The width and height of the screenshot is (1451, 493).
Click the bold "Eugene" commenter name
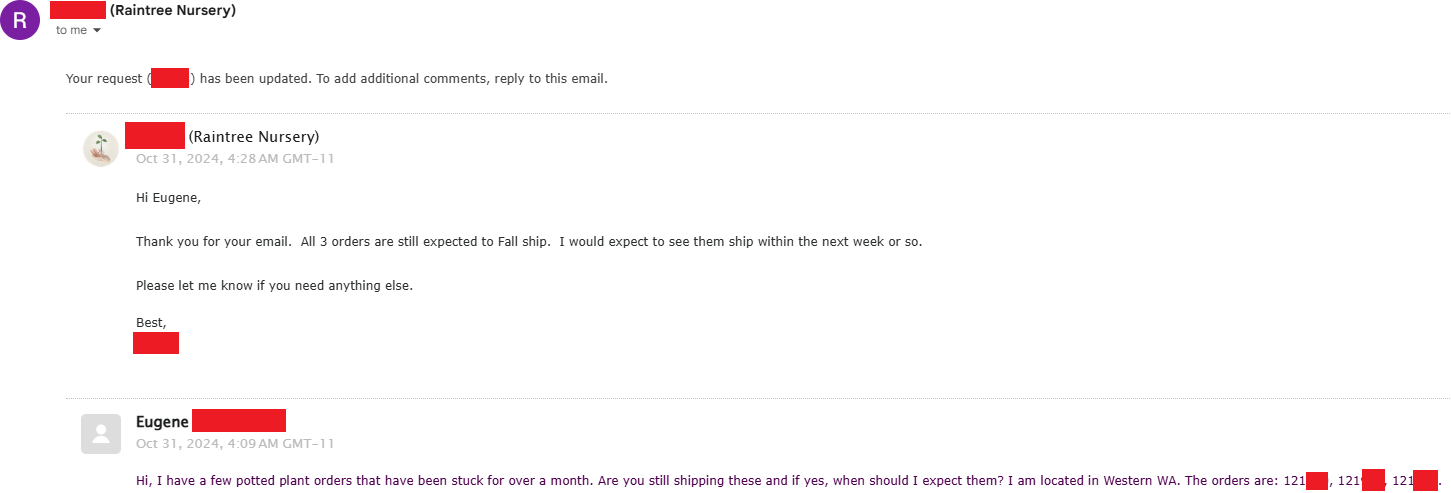[x=162, y=422]
